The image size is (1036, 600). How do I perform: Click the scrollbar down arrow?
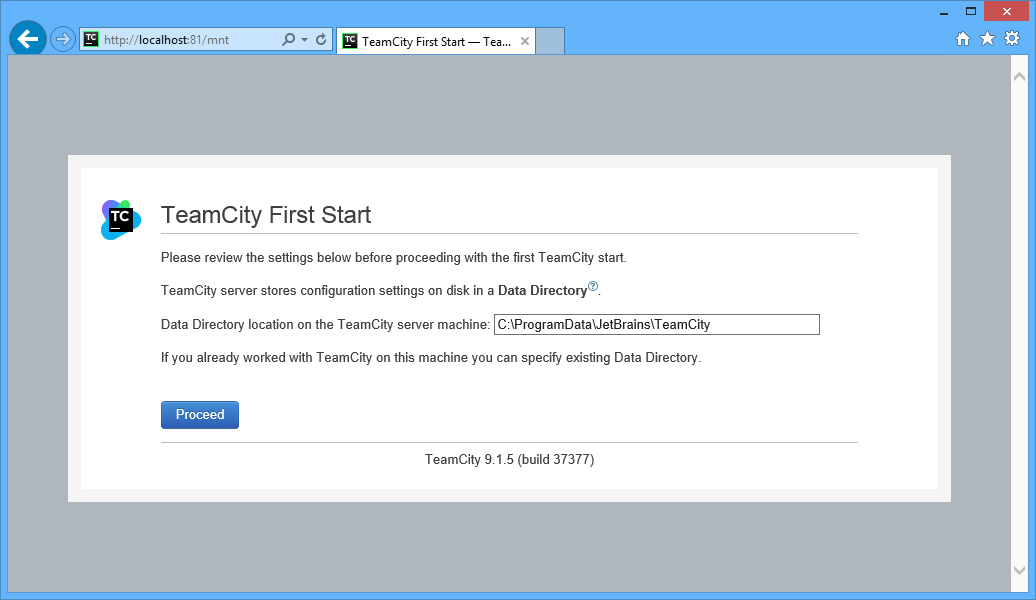click(1019, 570)
